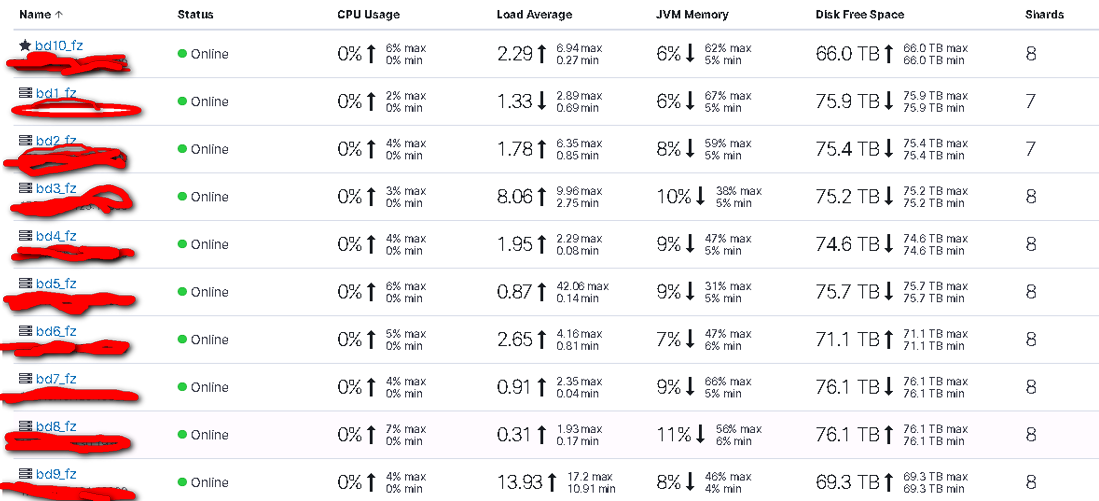The height and width of the screenshot is (501, 1099).
Task: Click the Status column header
Action: (196, 14)
